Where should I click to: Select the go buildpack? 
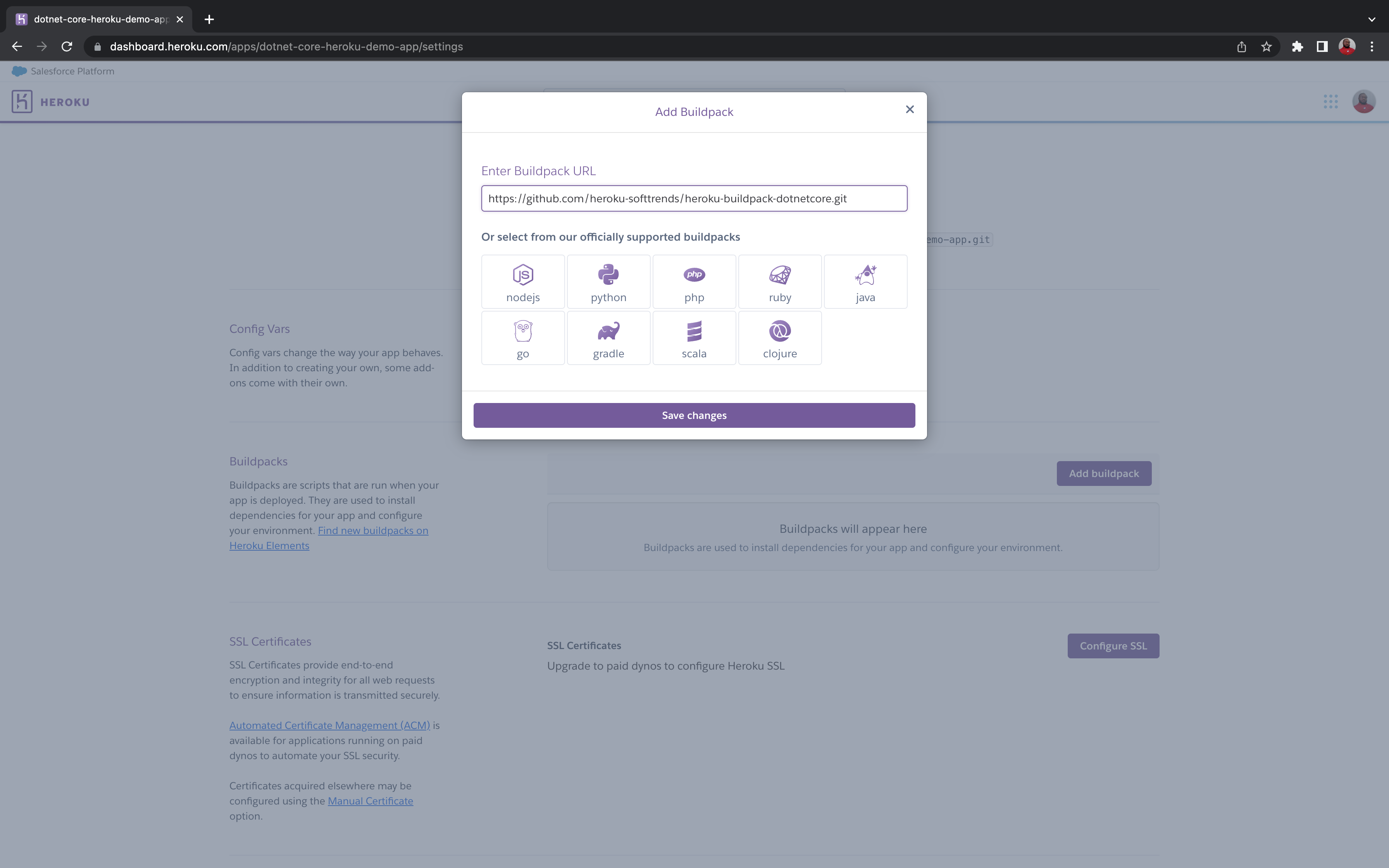(x=522, y=338)
